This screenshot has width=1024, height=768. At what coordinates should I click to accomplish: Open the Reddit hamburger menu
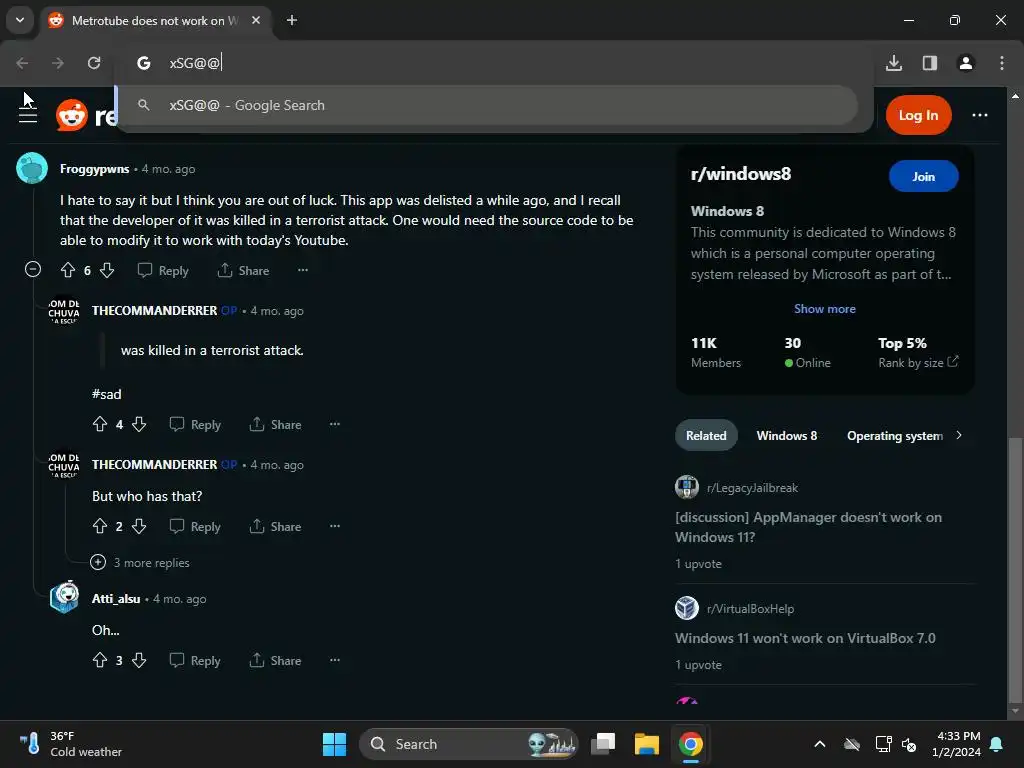27,115
